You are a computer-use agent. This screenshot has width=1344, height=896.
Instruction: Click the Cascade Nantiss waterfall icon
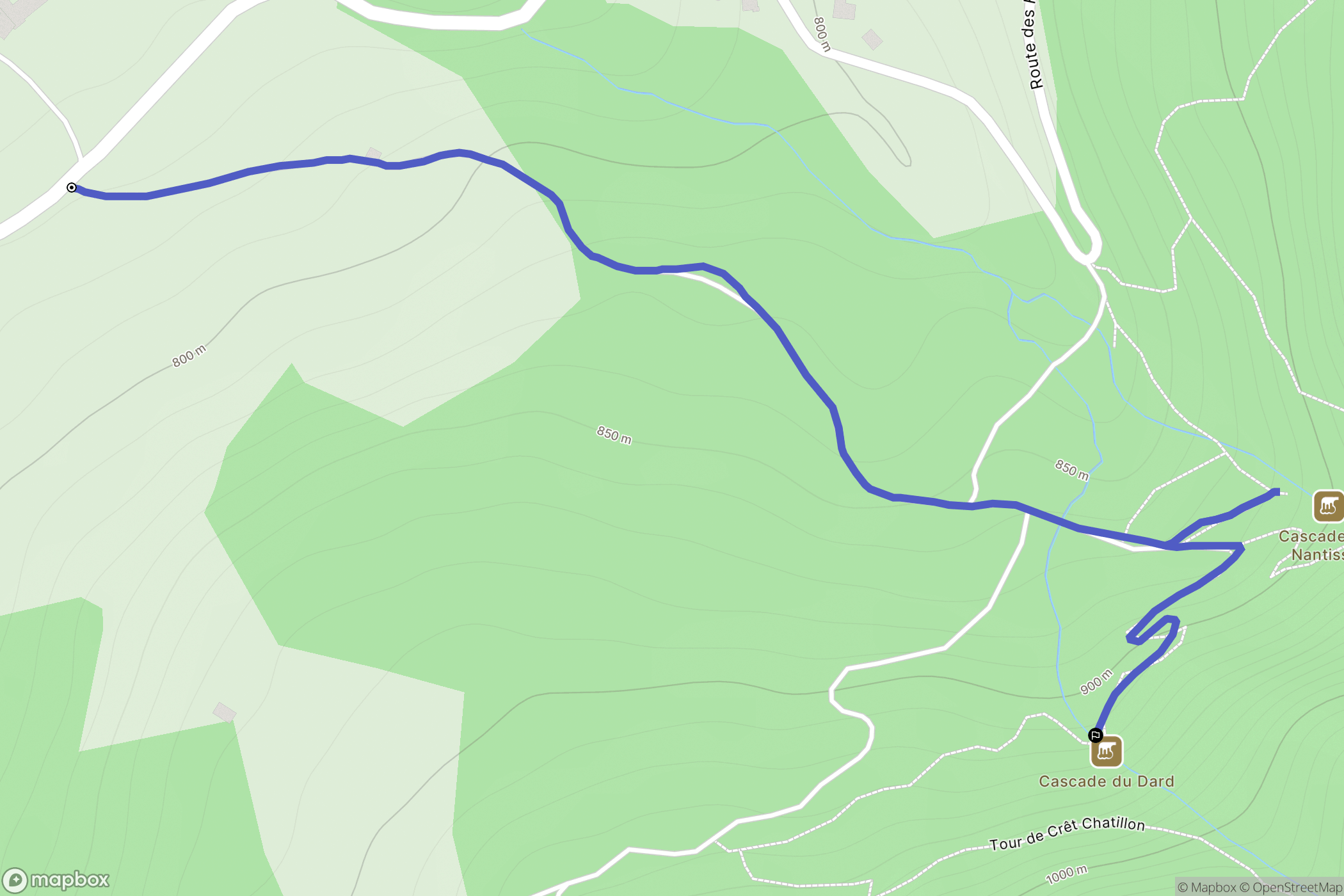click(x=1329, y=506)
